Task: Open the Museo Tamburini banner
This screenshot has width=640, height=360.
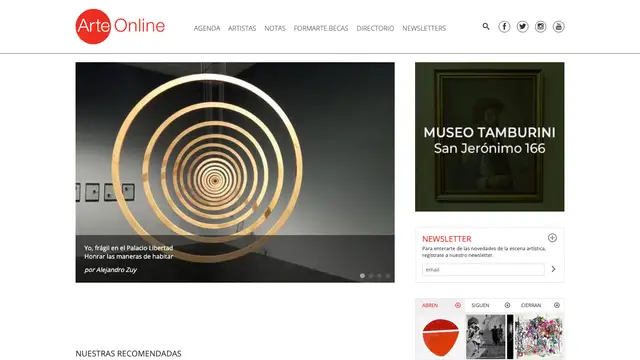Action: (x=489, y=137)
